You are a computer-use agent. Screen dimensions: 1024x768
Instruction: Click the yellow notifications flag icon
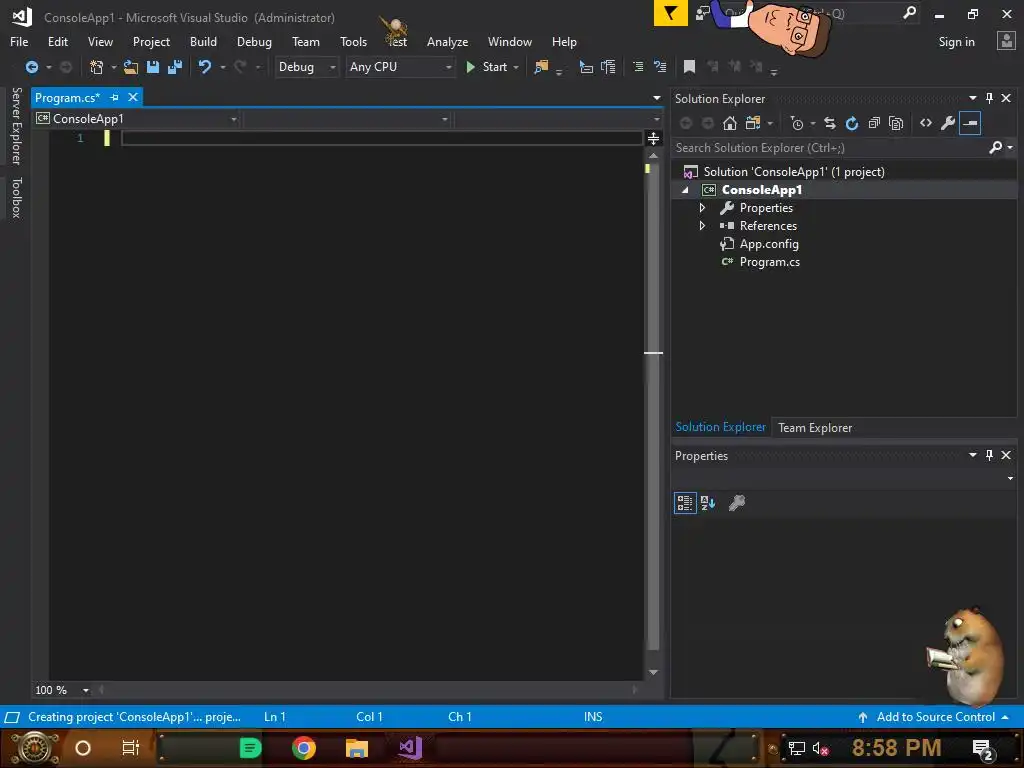point(671,13)
